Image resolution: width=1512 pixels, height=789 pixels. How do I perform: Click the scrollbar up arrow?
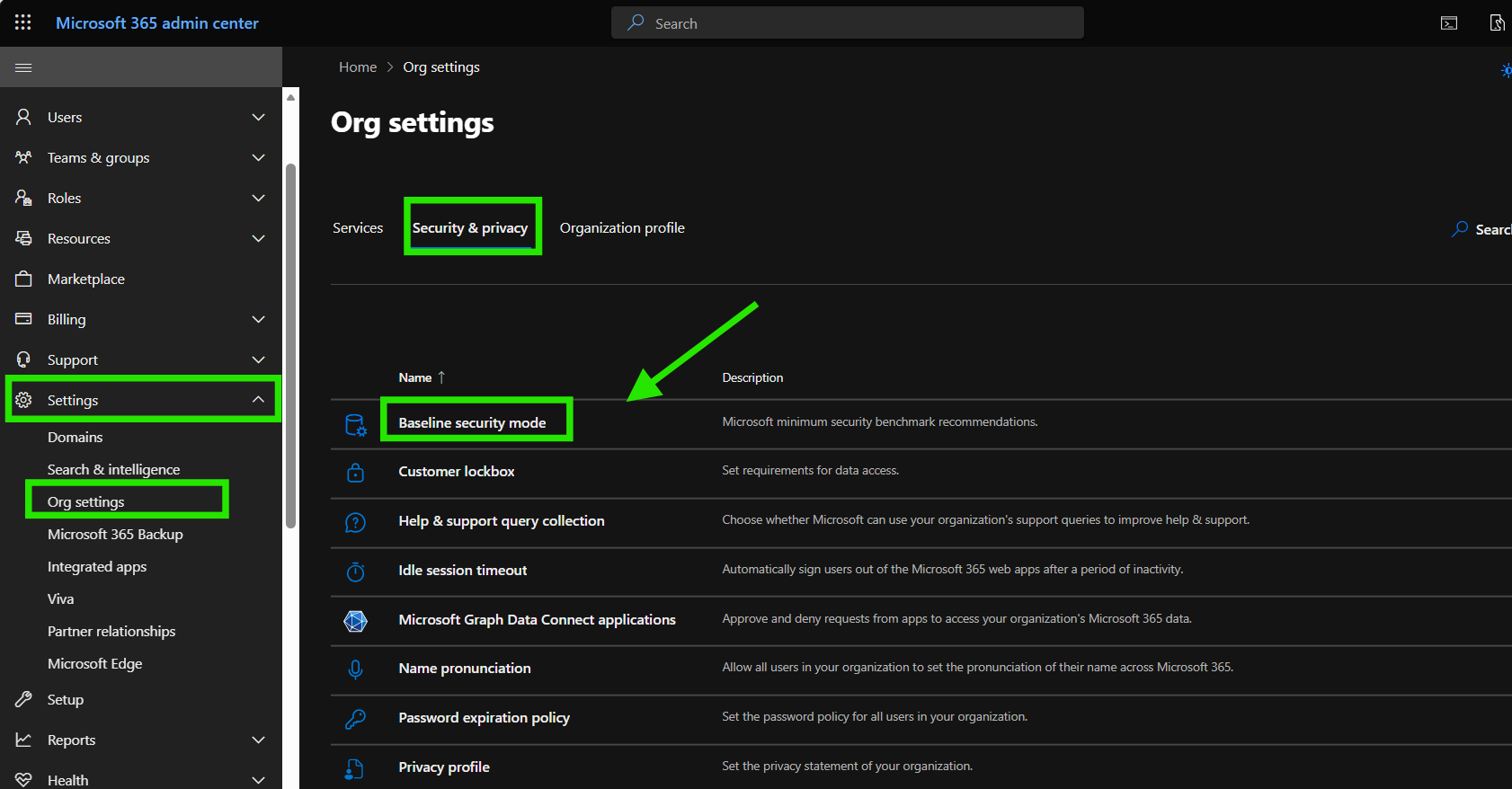click(290, 97)
